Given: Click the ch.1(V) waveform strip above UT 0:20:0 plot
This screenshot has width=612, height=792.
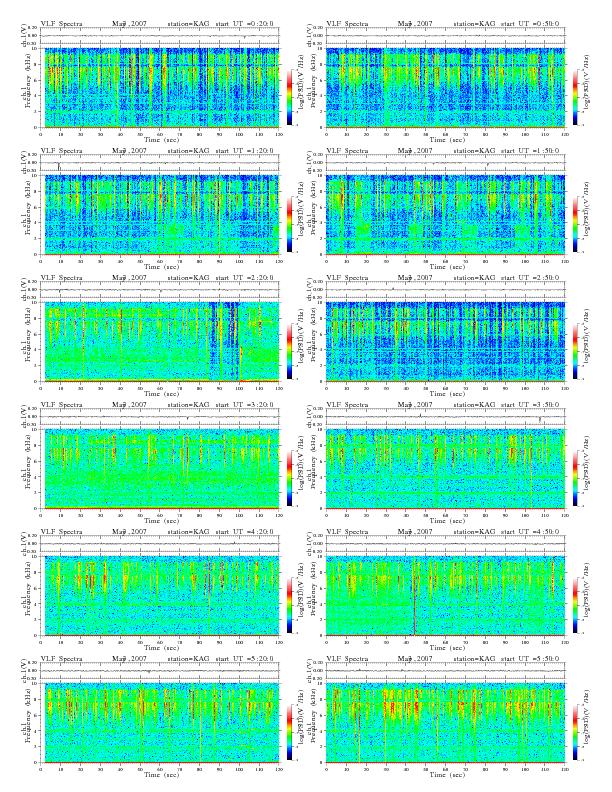Looking at the screenshot, I should (160, 36).
